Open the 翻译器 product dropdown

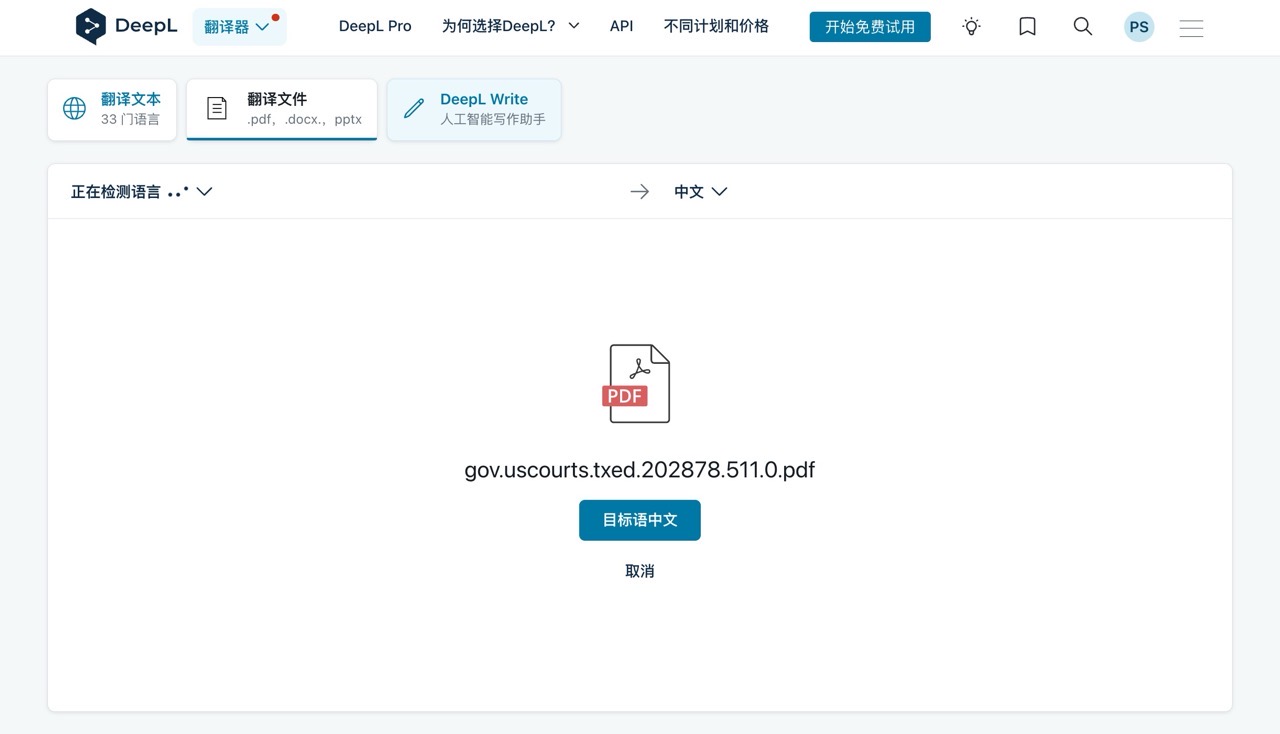pos(239,27)
